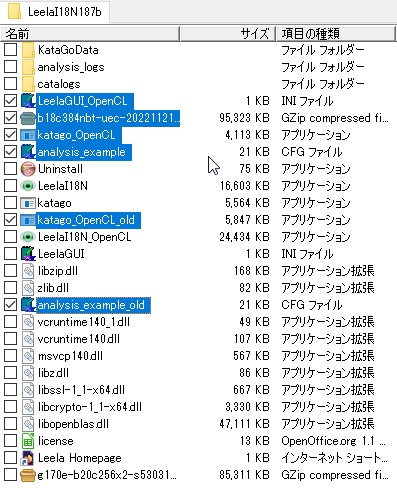Viewport: 397px width, 488px height.
Task: Sort by the サイズ column header
Action: tap(228, 34)
